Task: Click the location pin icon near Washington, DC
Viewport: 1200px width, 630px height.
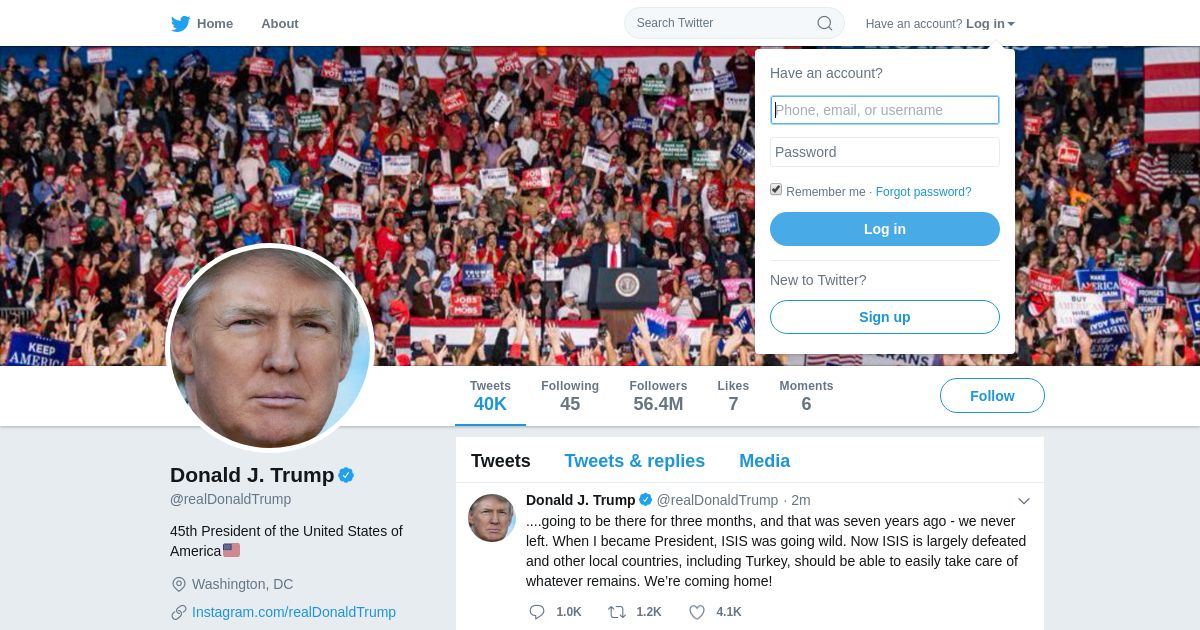Action: click(x=179, y=584)
